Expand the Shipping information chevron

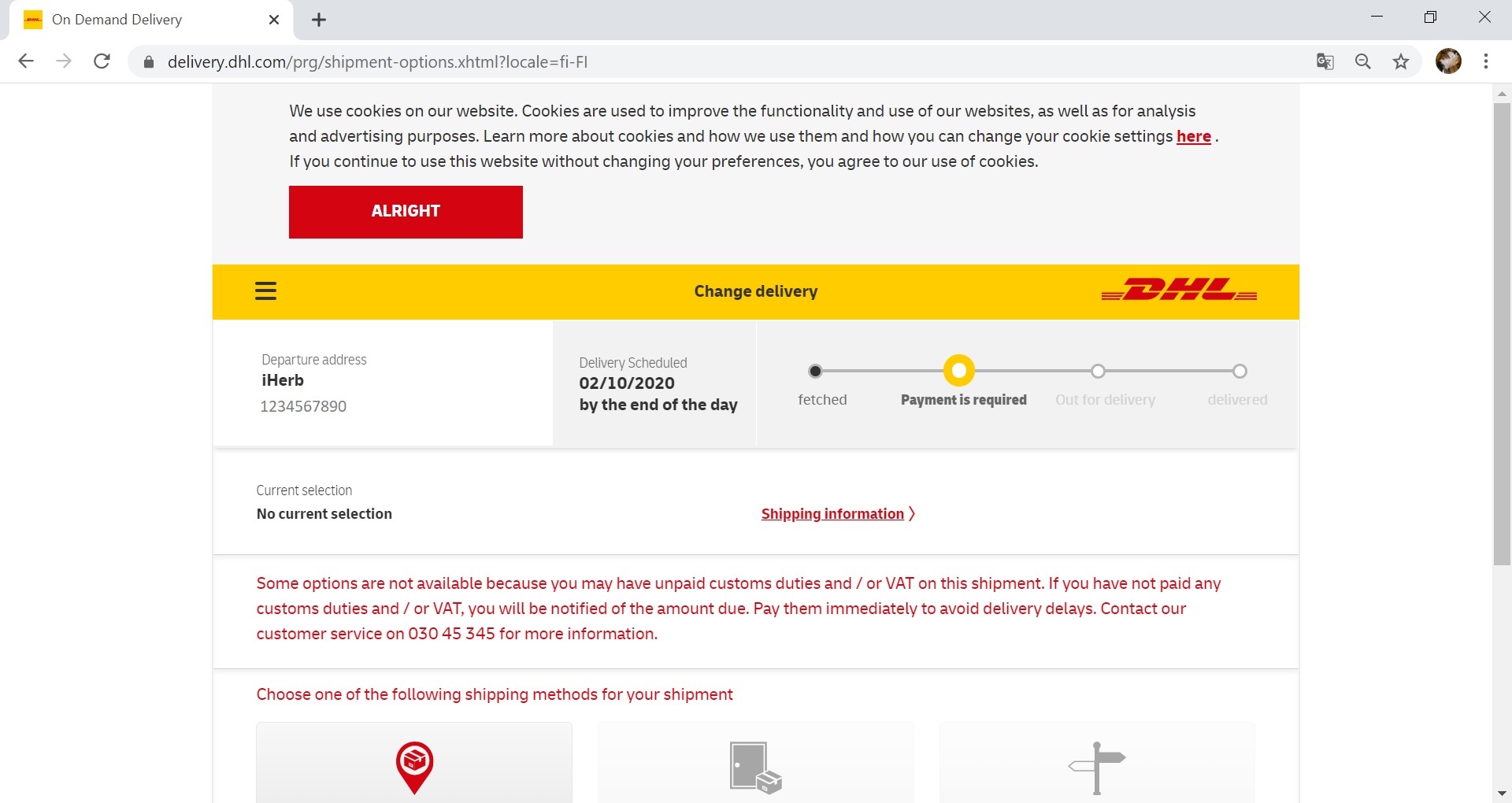tap(912, 514)
